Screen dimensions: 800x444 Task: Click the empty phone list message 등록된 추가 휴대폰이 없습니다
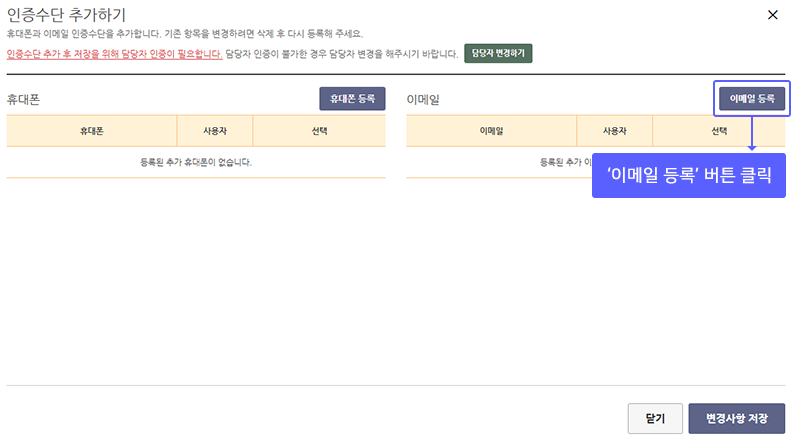click(196, 162)
